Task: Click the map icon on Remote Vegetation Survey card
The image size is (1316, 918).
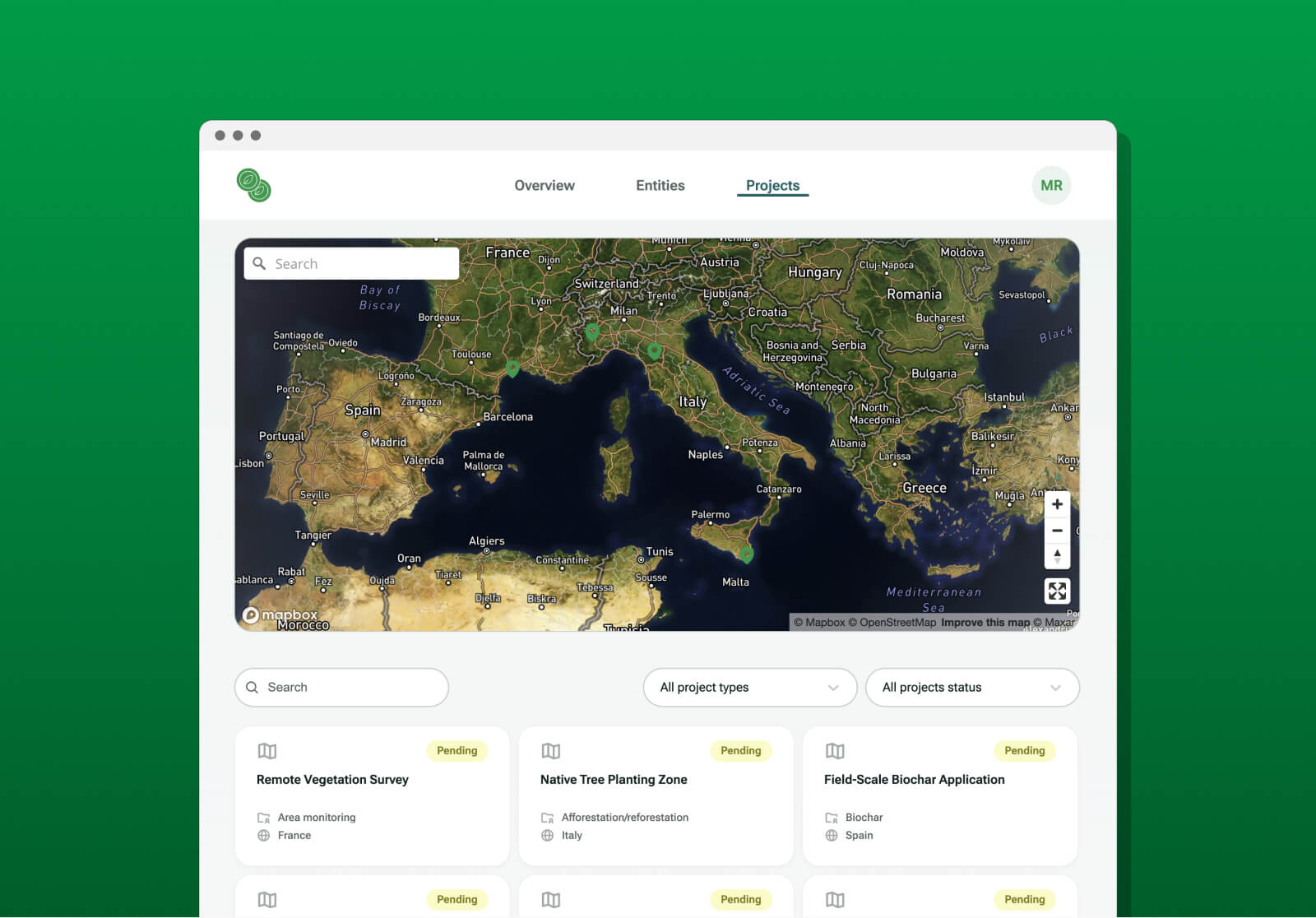Action: [267, 751]
